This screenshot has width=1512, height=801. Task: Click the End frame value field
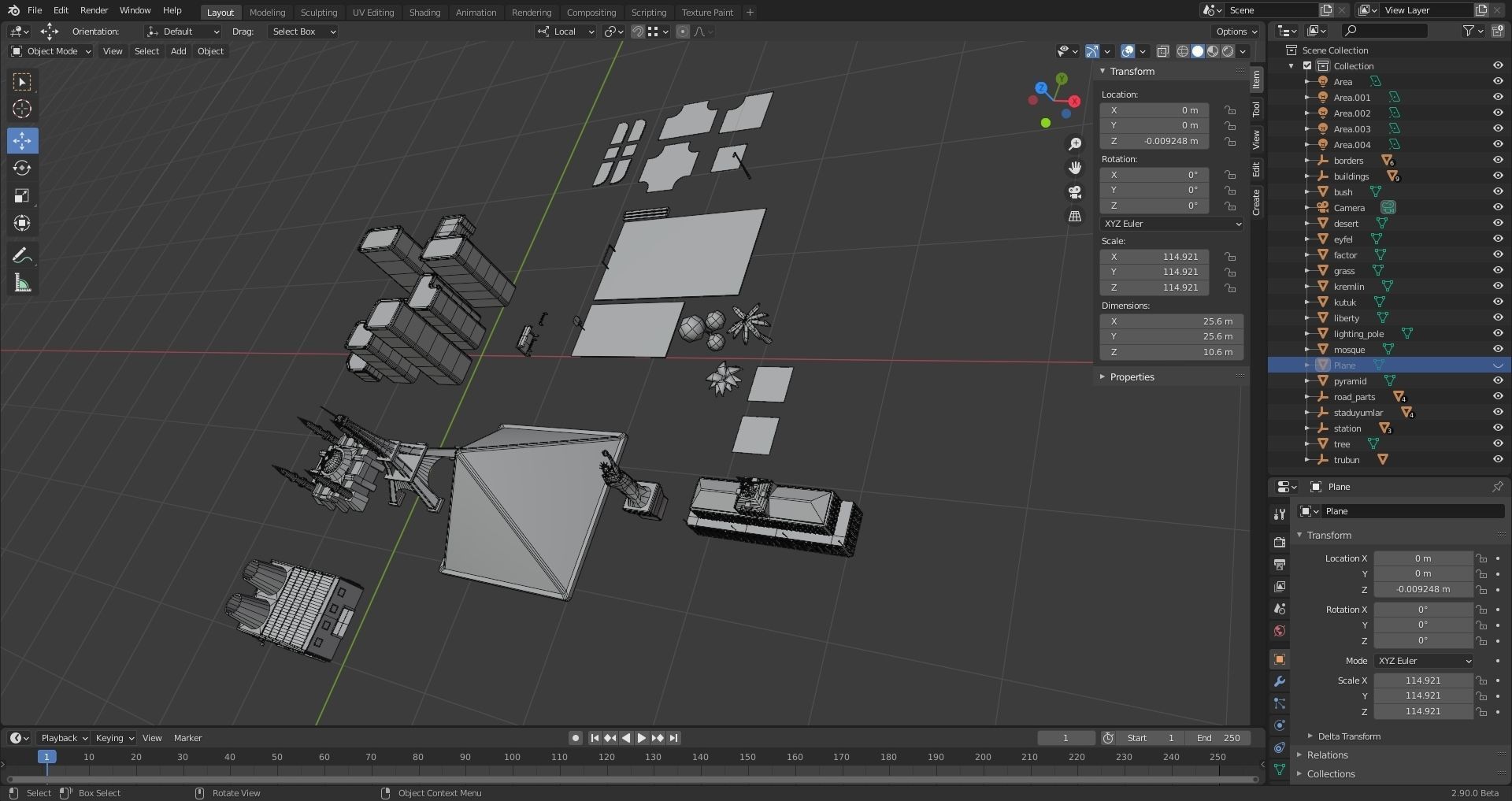click(x=1218, y=738)
